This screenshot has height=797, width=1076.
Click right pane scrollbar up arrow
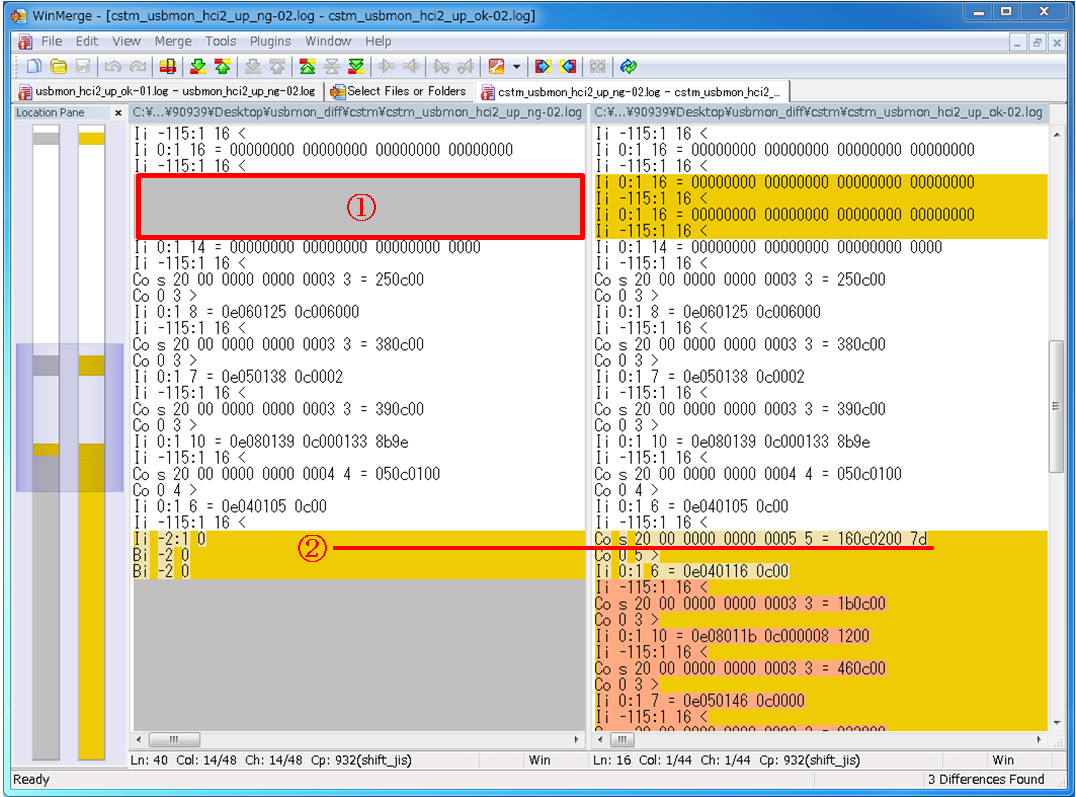pyautogui.click(x=1056, y=135)
